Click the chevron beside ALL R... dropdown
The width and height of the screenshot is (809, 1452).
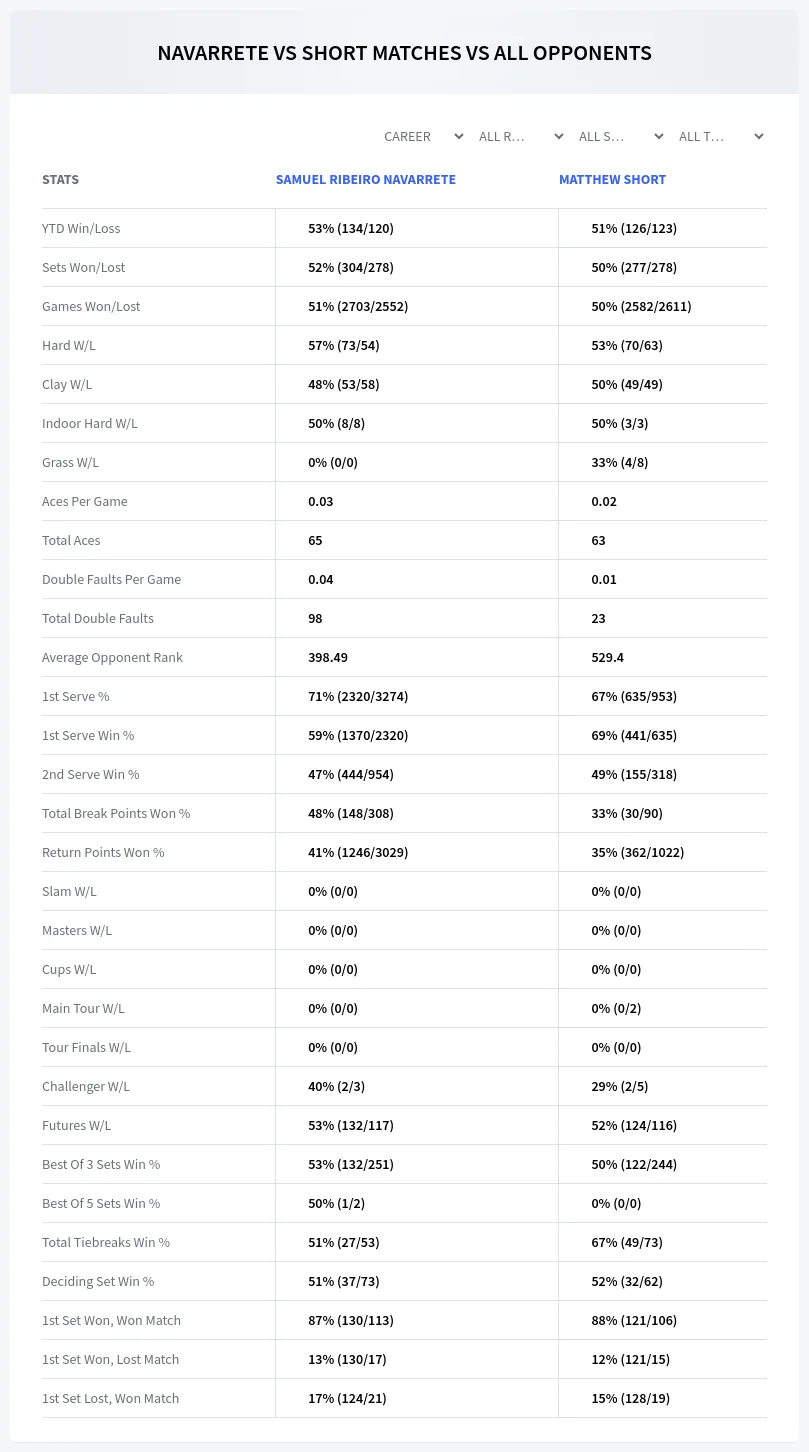tap(558, 136)
